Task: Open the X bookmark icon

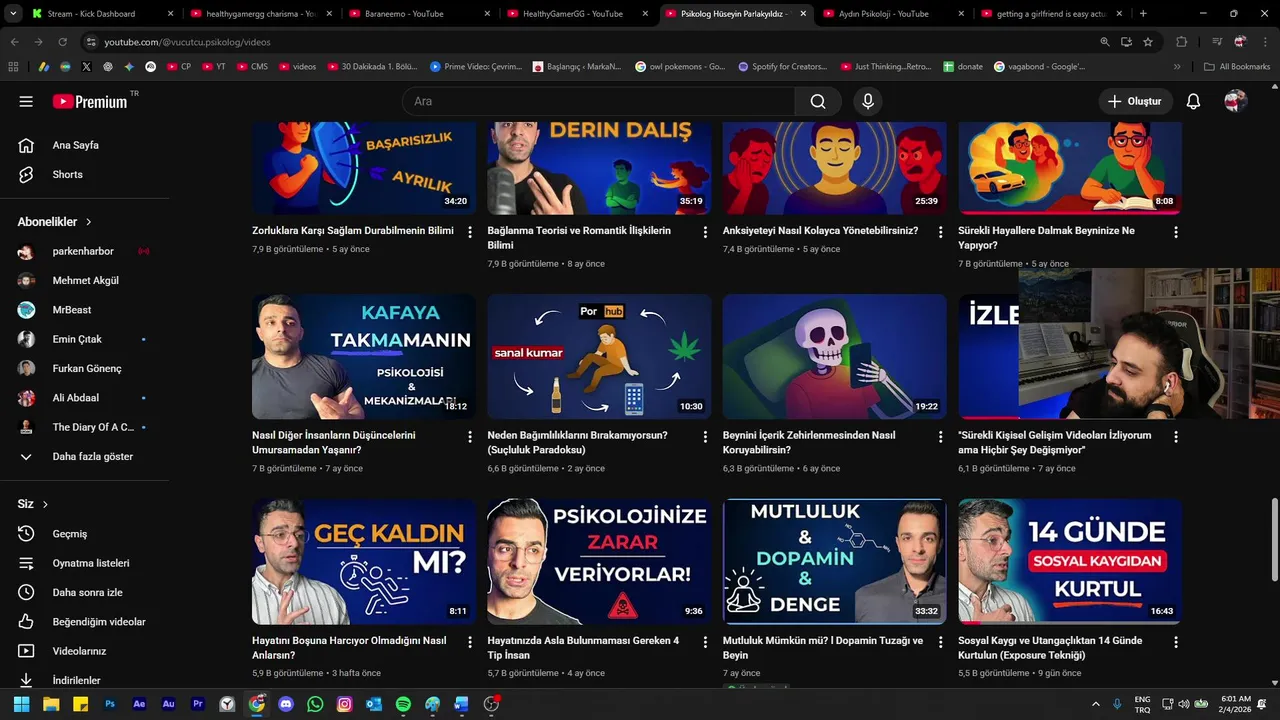Action: 86,67
